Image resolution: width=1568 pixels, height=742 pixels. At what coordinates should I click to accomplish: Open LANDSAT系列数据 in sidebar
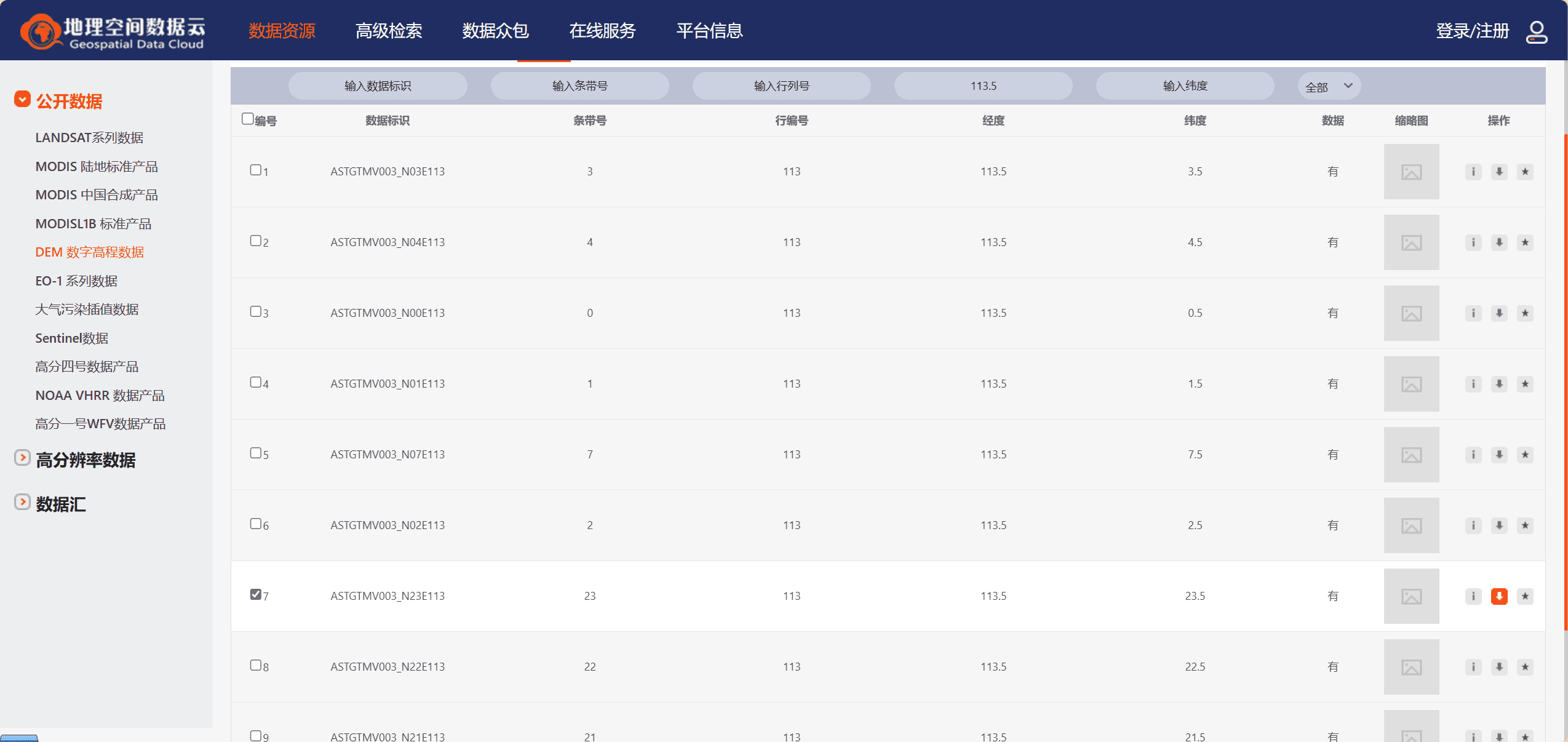[x=89, y=138]
